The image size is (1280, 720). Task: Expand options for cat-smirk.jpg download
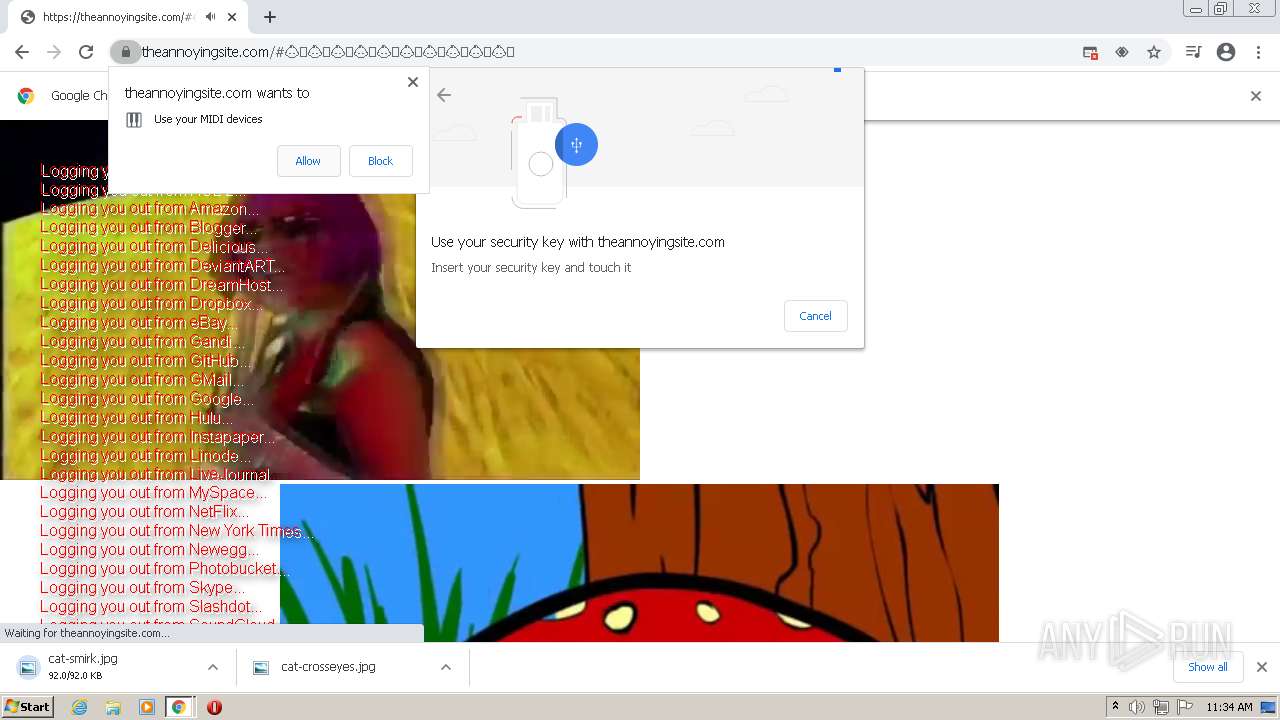pos(213,667)
